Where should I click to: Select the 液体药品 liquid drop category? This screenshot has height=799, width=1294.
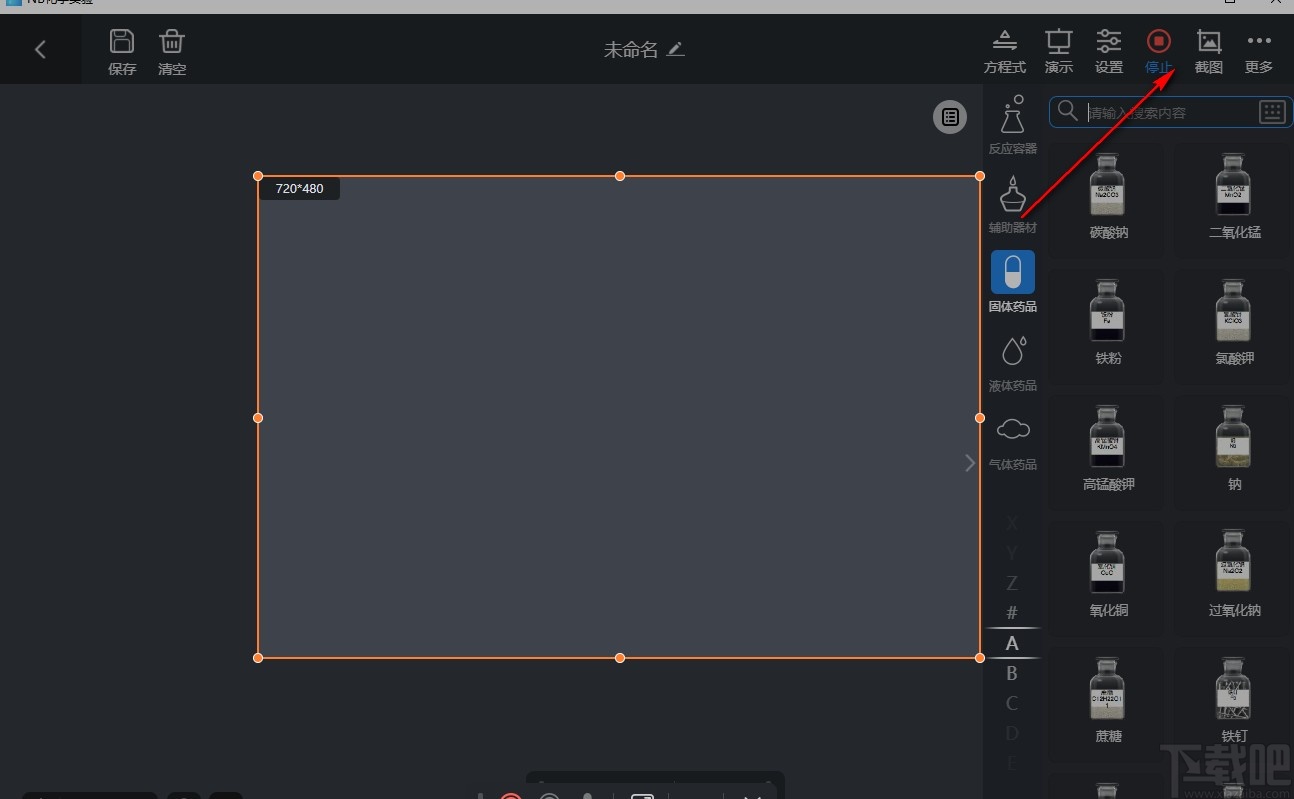[x=1013, y=363]
